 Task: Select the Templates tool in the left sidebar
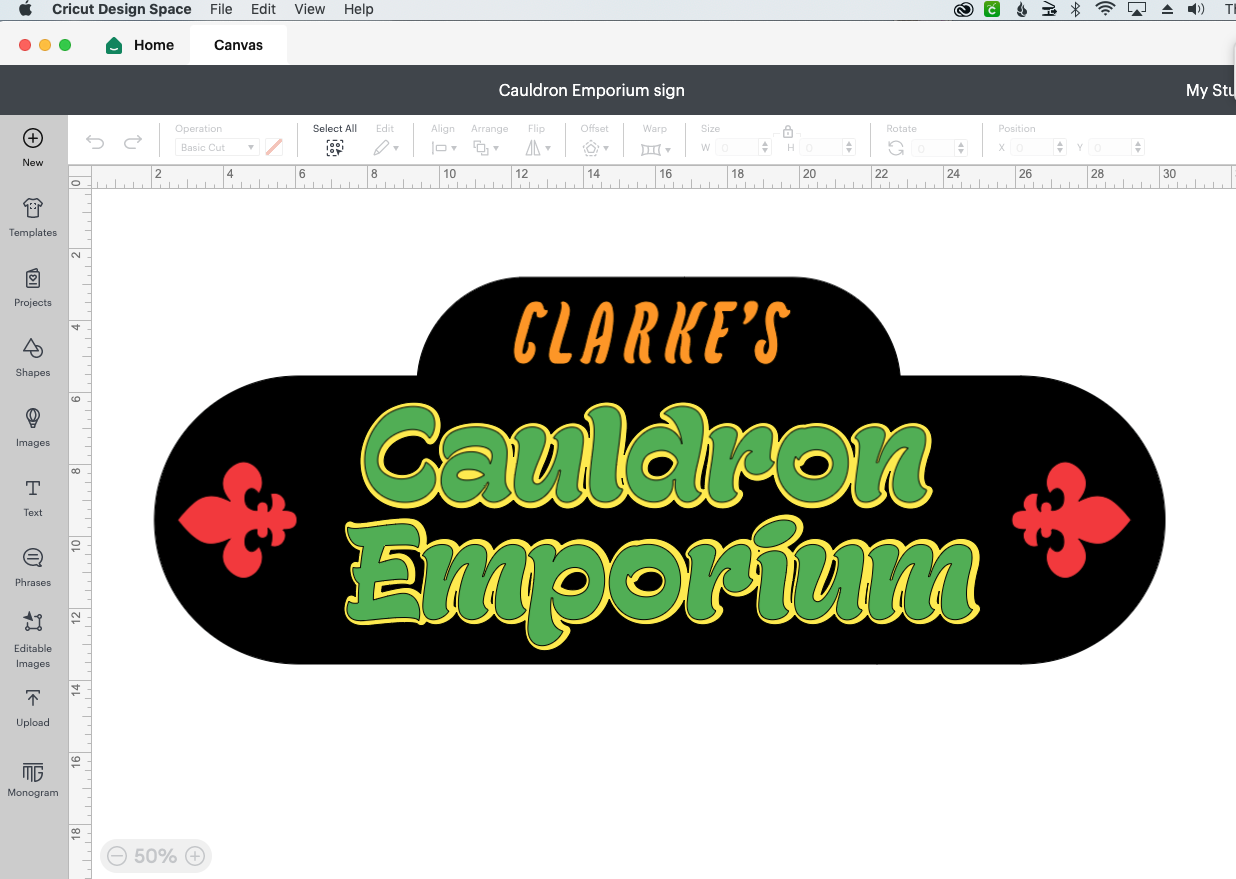pyautogui.click(x=32, y=218)
